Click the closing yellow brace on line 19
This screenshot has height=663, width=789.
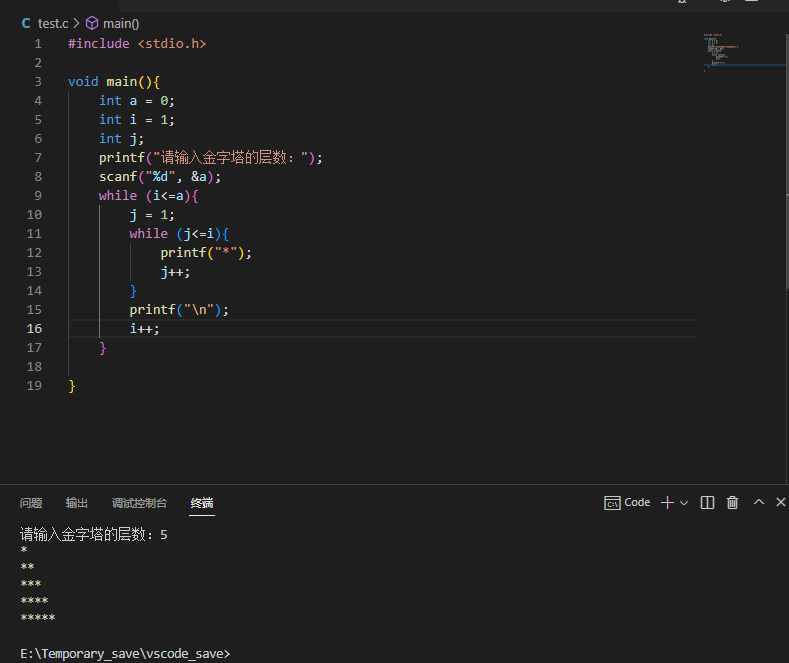click(x=71, y=386)
